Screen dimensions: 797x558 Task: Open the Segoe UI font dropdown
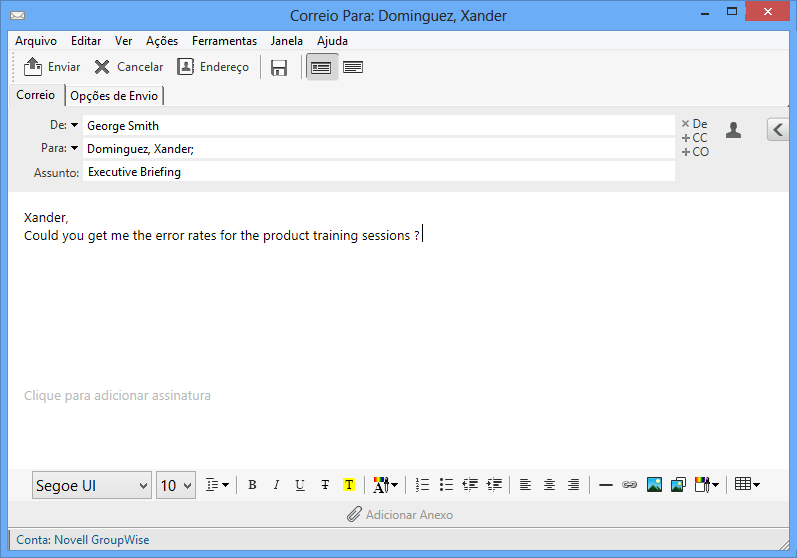pos(92,485)
